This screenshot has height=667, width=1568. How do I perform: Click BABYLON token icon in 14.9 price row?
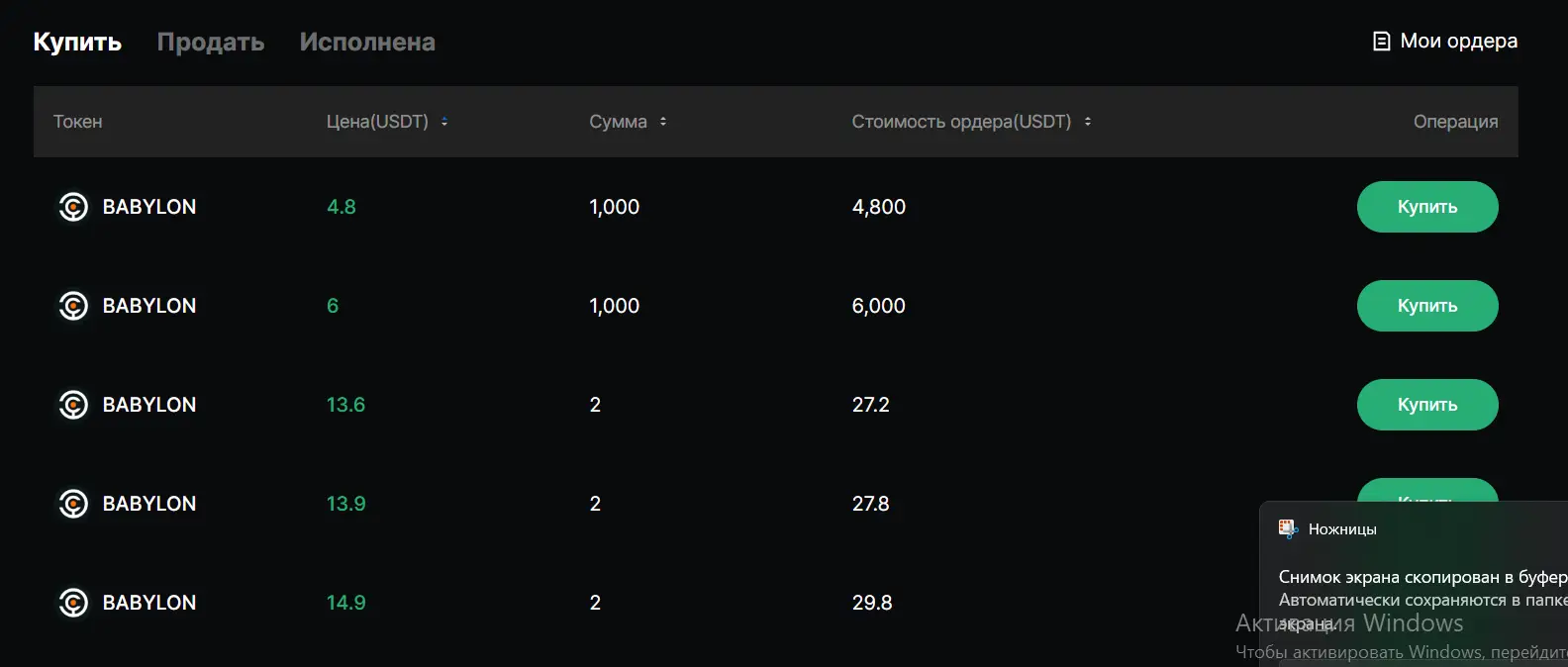(x=73, y=603)
